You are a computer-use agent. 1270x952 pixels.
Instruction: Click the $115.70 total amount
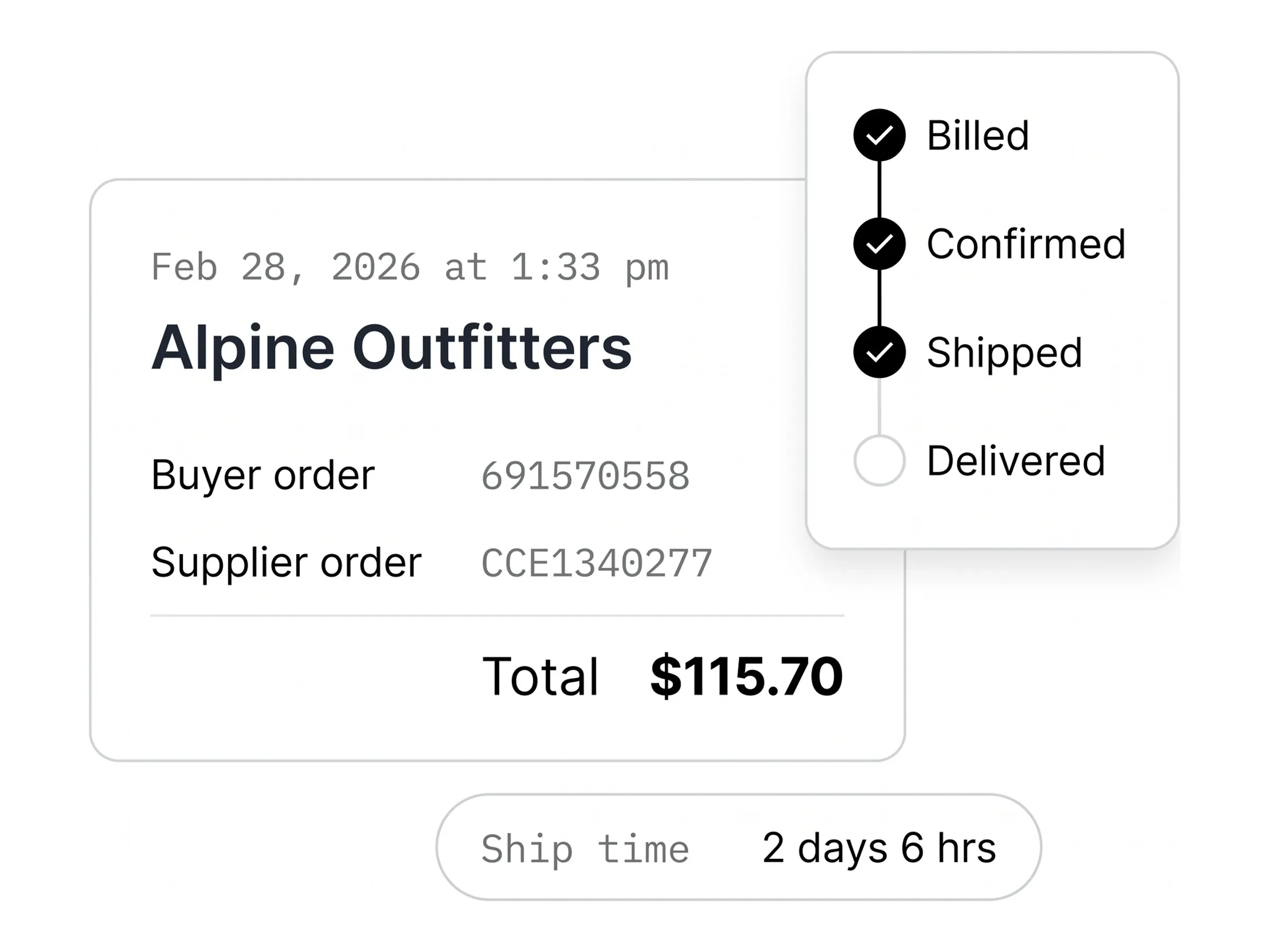(746, 676)
